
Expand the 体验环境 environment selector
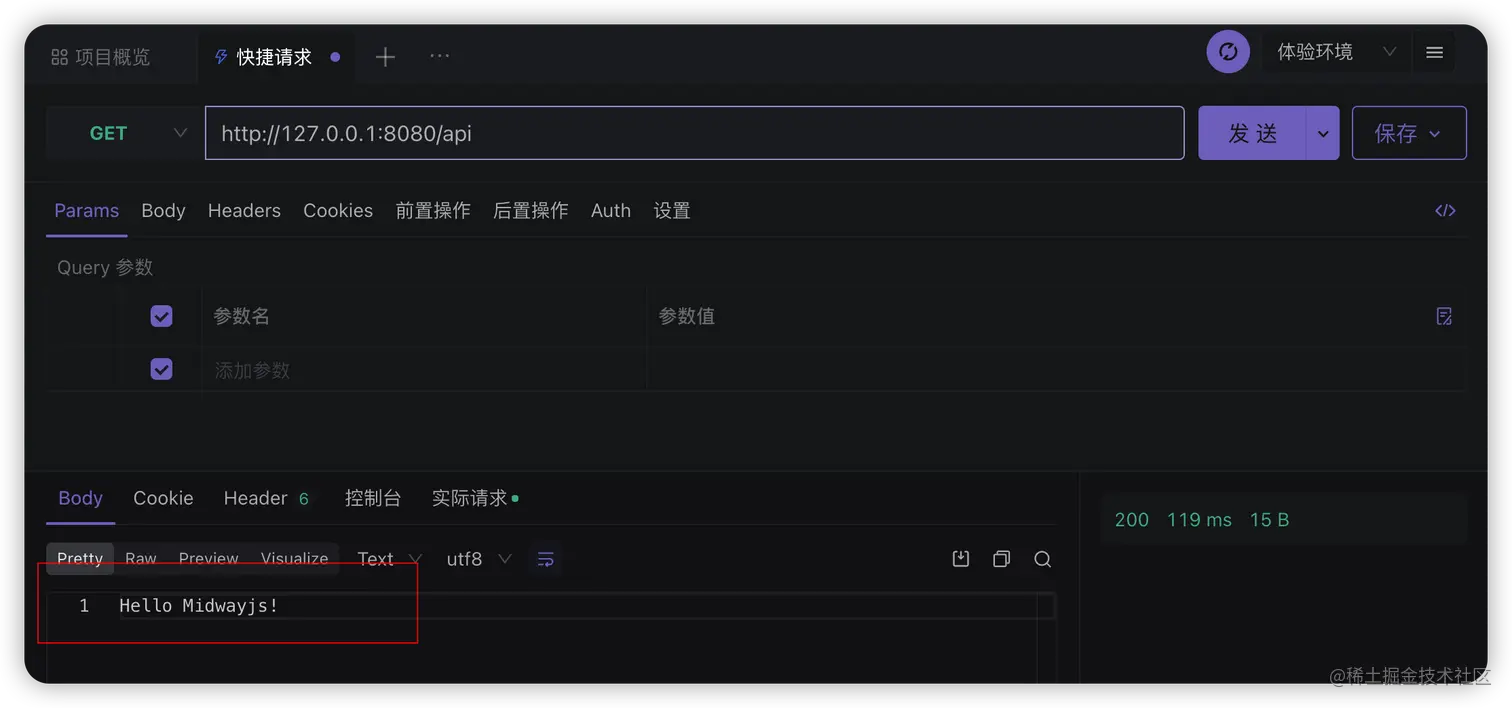point(1336,52)
